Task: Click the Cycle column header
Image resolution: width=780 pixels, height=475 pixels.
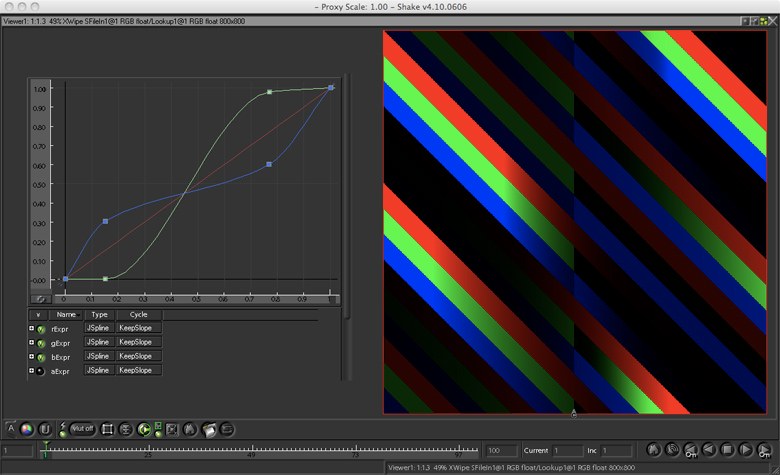Action: coord(138,314)
